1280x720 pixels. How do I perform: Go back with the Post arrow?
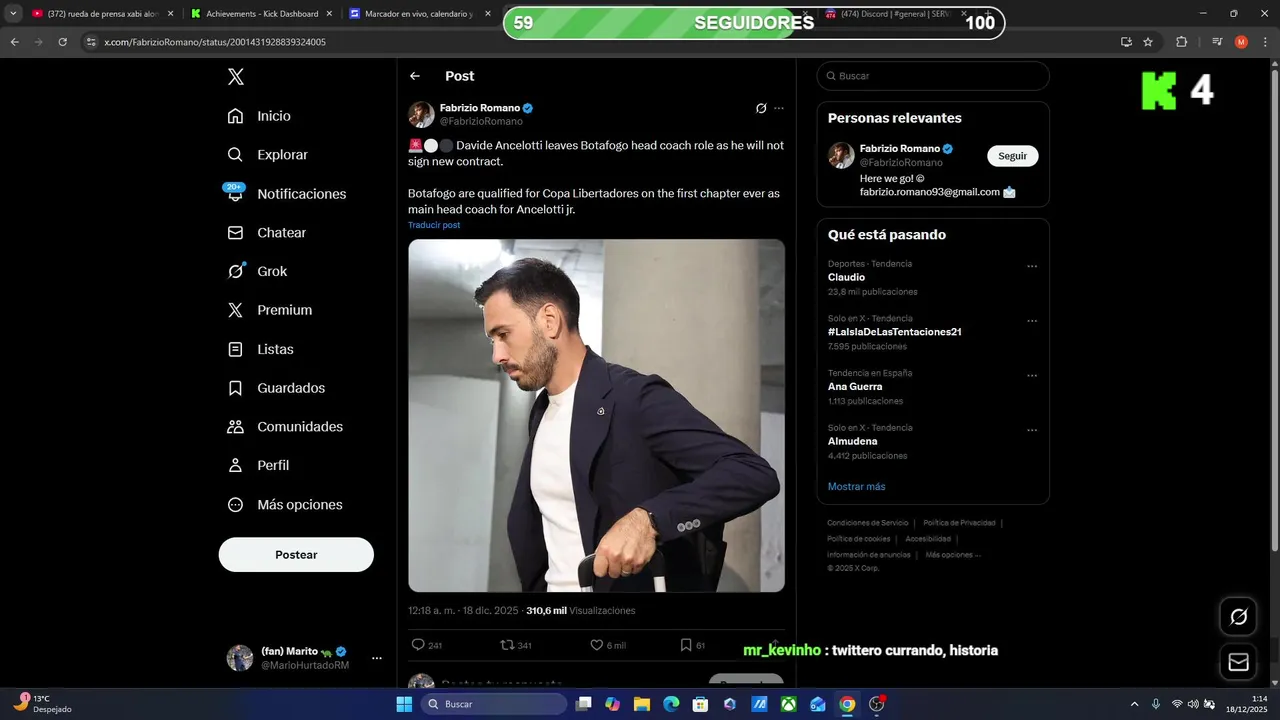(415, 76)
